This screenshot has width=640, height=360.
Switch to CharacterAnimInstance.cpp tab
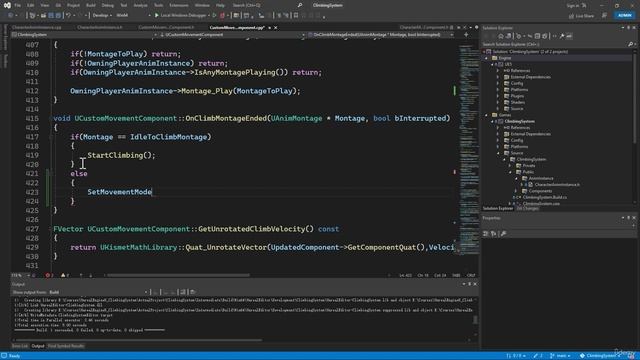click(37, 28)
